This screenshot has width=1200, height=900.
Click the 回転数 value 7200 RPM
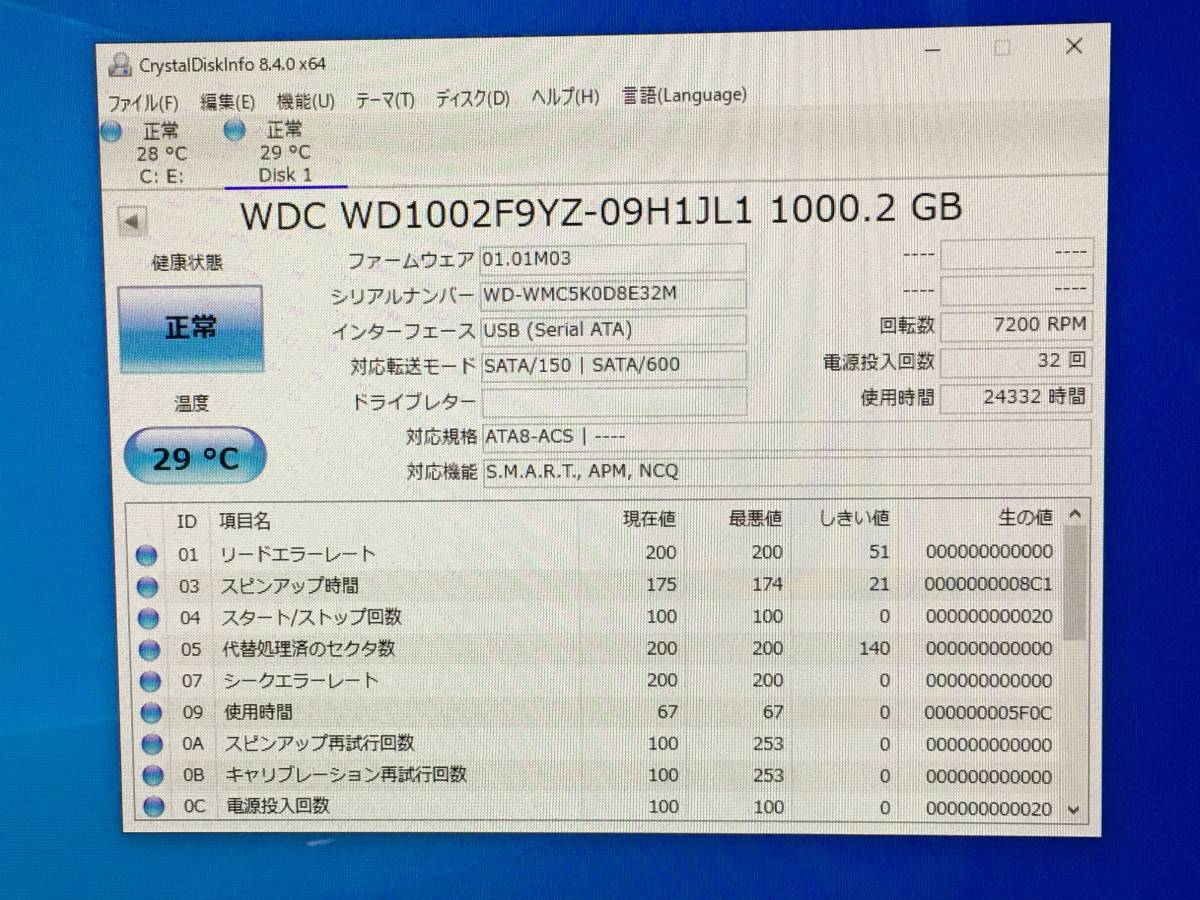[x=1016, y=325]
